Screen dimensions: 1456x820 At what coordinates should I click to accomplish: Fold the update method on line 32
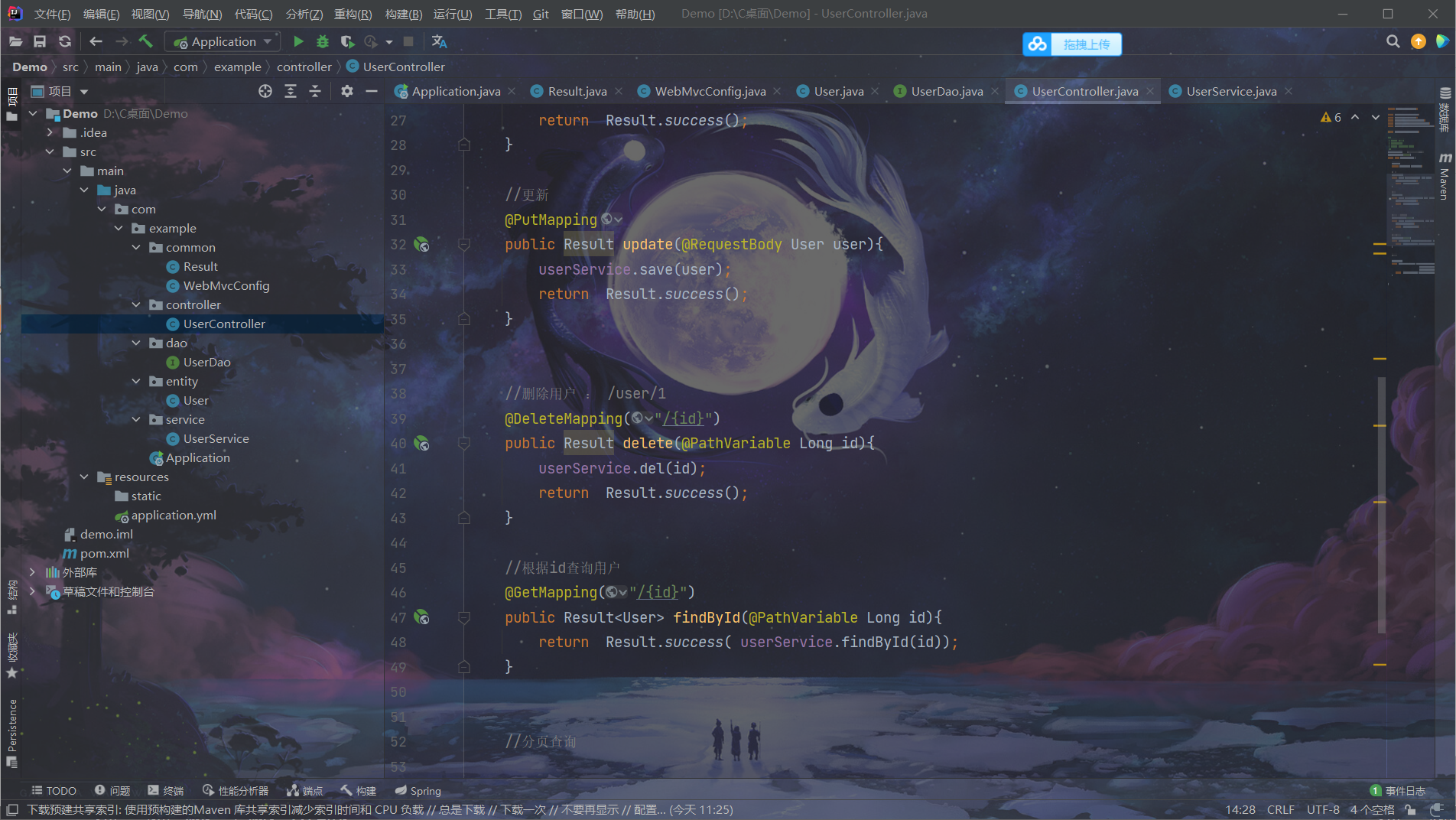(x=463, y=245)
